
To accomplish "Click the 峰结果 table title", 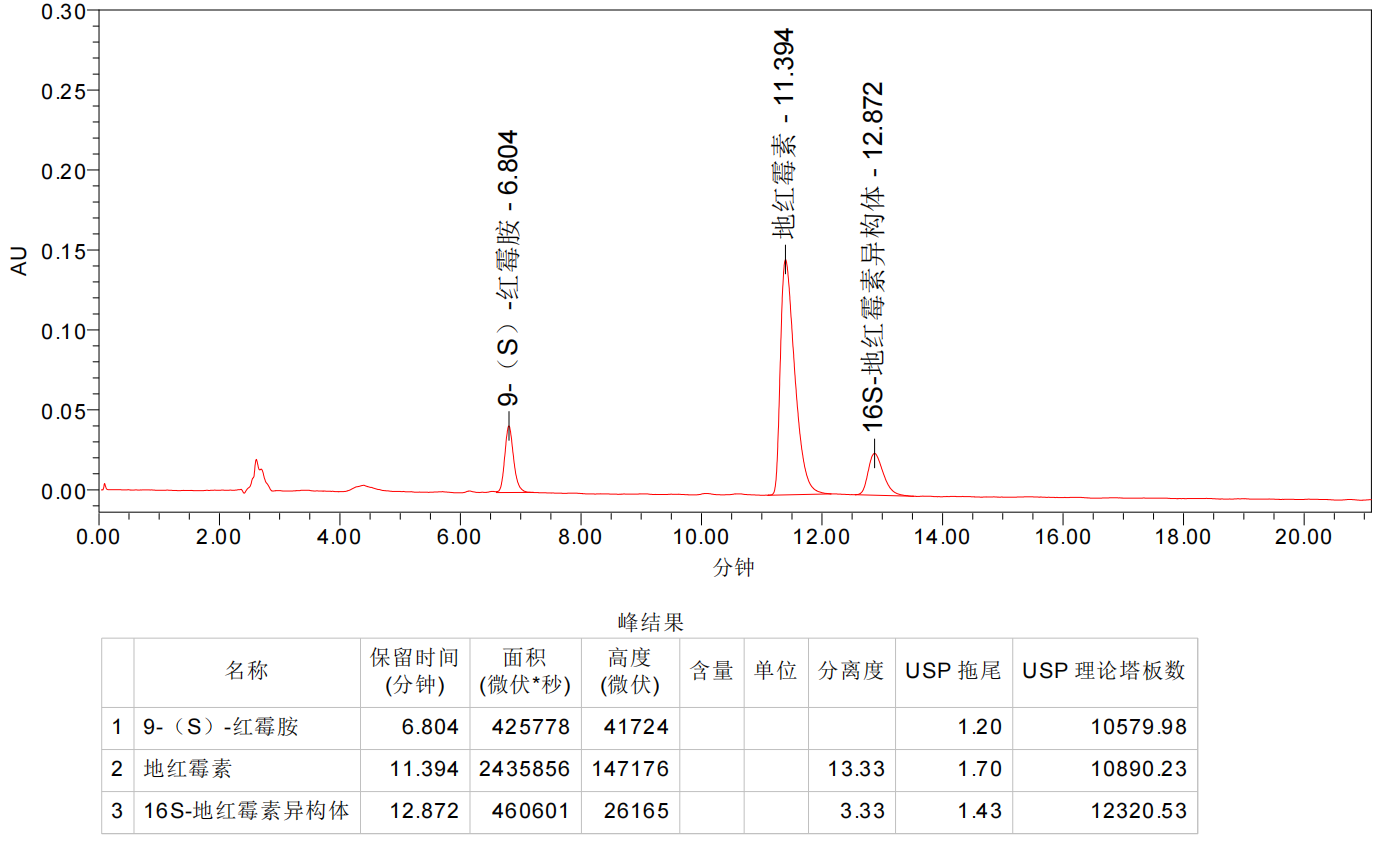I will click(650, 623).
